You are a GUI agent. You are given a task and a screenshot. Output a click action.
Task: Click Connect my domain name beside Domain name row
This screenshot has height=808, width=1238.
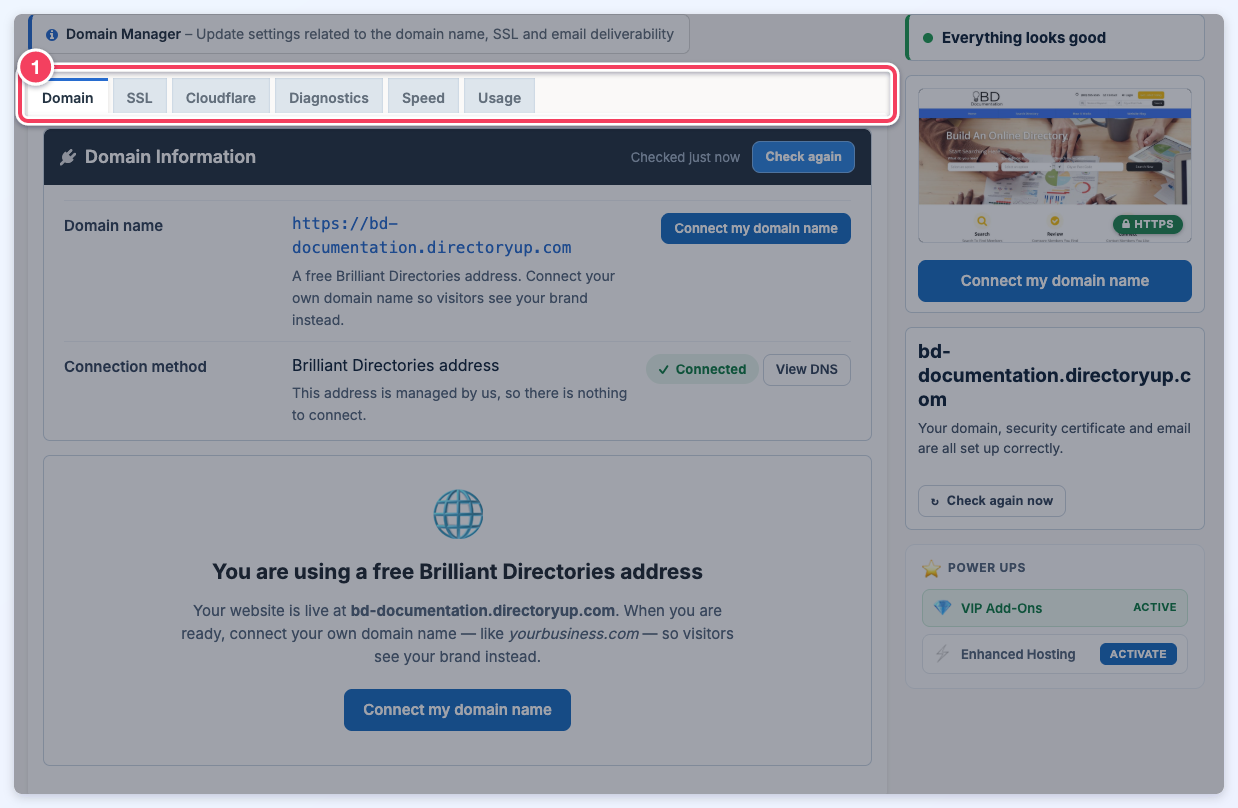756,228
